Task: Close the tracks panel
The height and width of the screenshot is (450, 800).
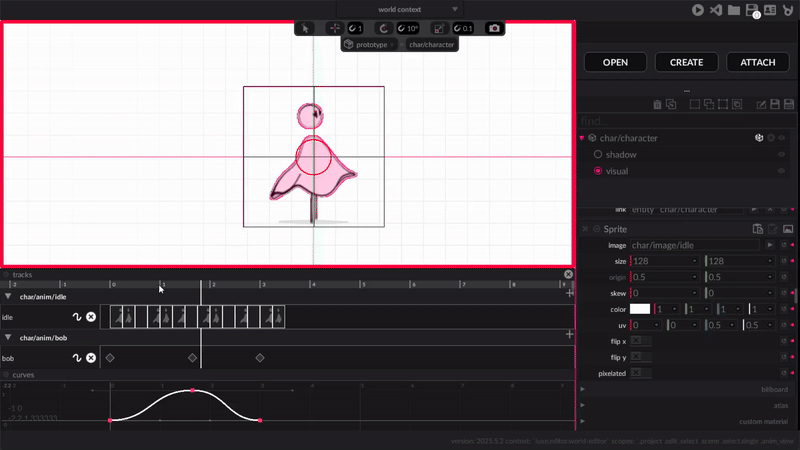Action: click(568, 274)
